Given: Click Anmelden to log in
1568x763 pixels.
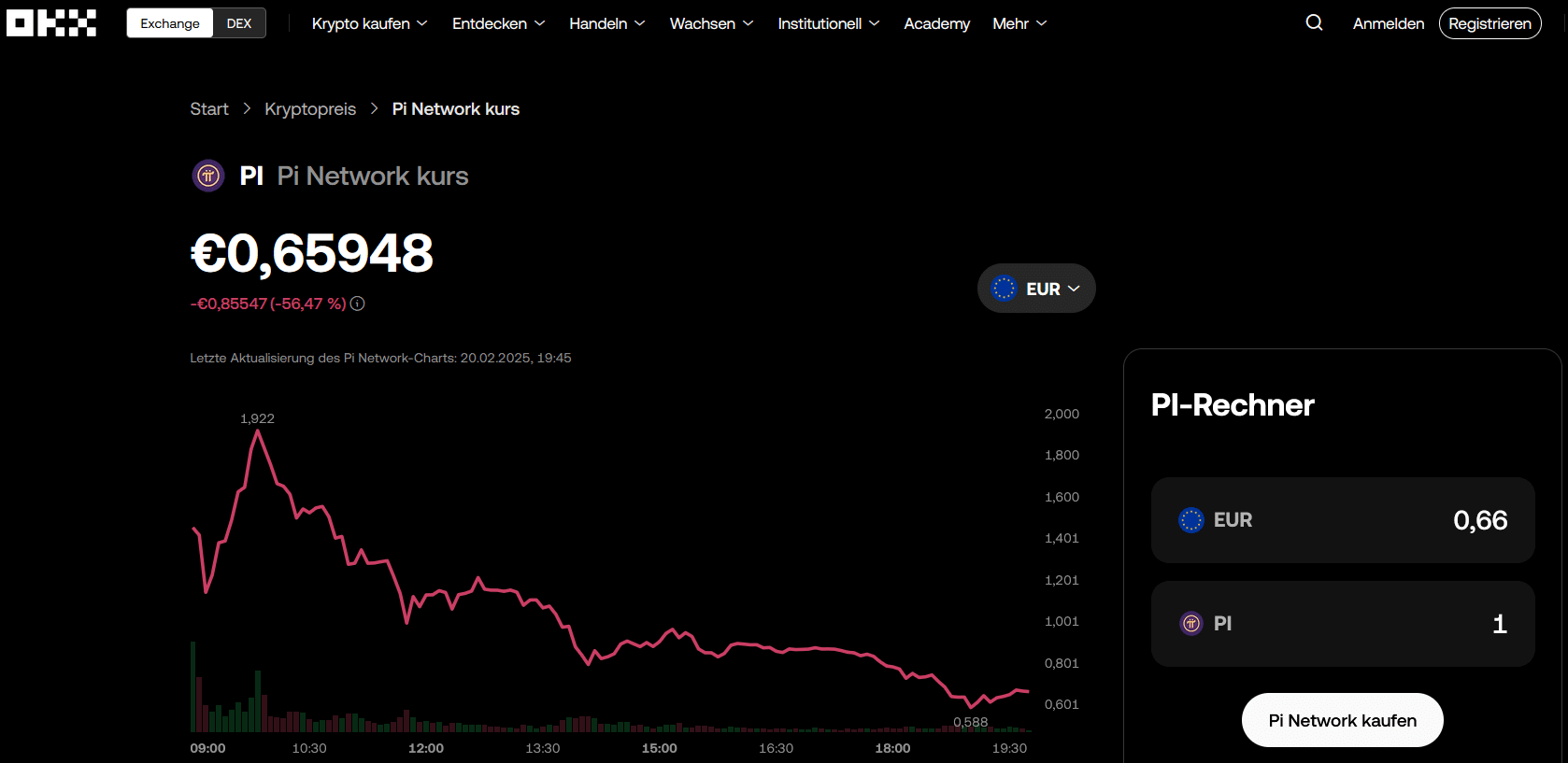Looking at the screenshot, I should click(x=1389, y=23).
